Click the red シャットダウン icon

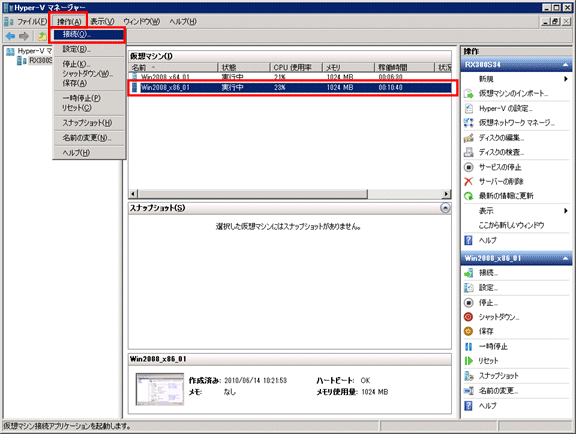coord(469,317)
